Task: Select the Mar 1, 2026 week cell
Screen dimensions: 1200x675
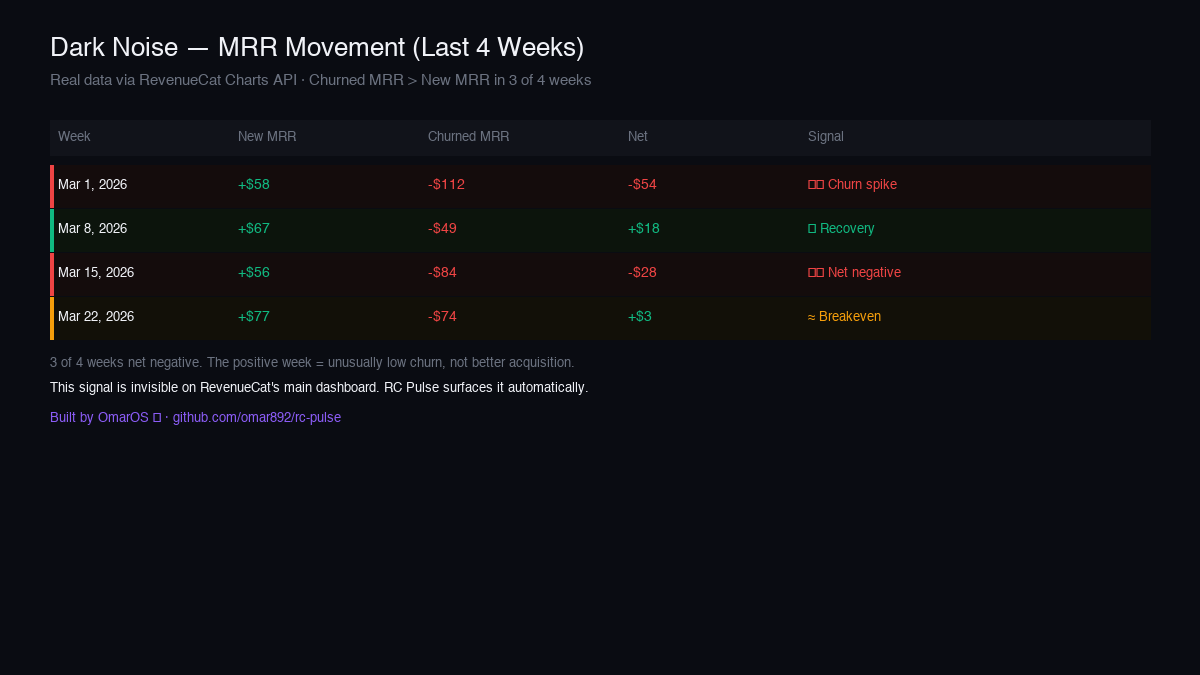Action: (92, 185)
